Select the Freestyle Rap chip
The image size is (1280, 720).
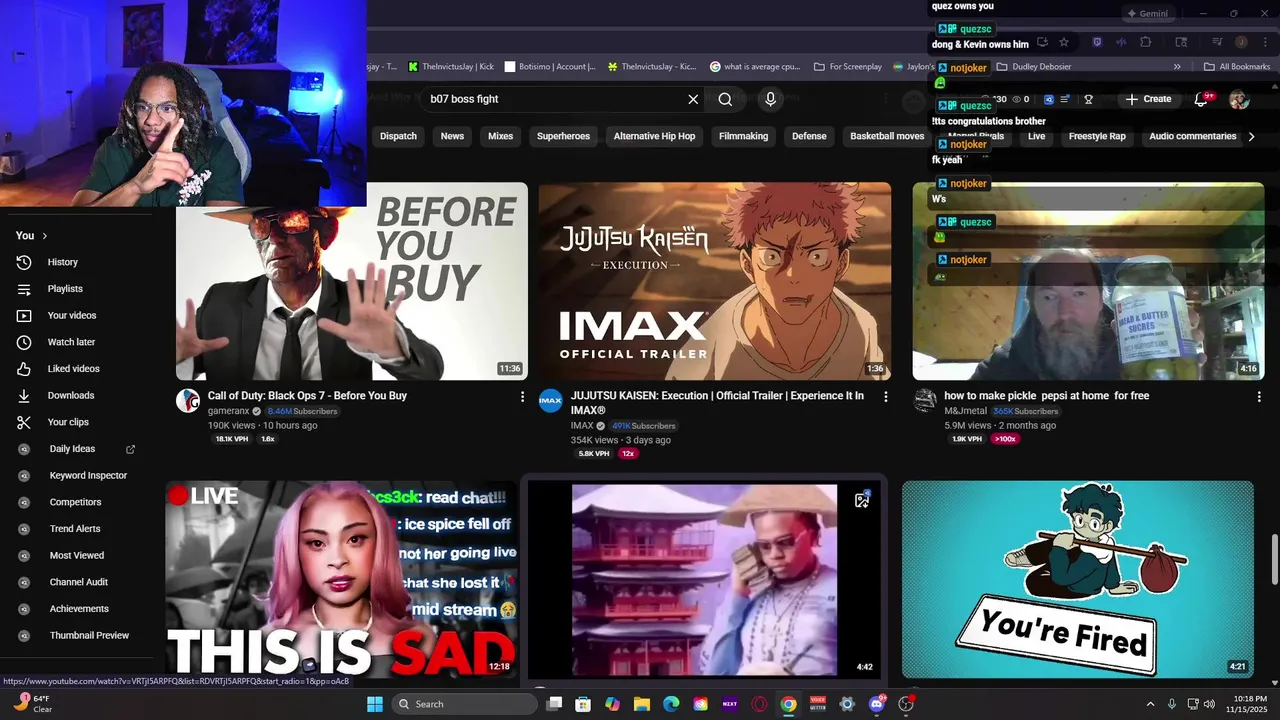[x=1097, y=136]
